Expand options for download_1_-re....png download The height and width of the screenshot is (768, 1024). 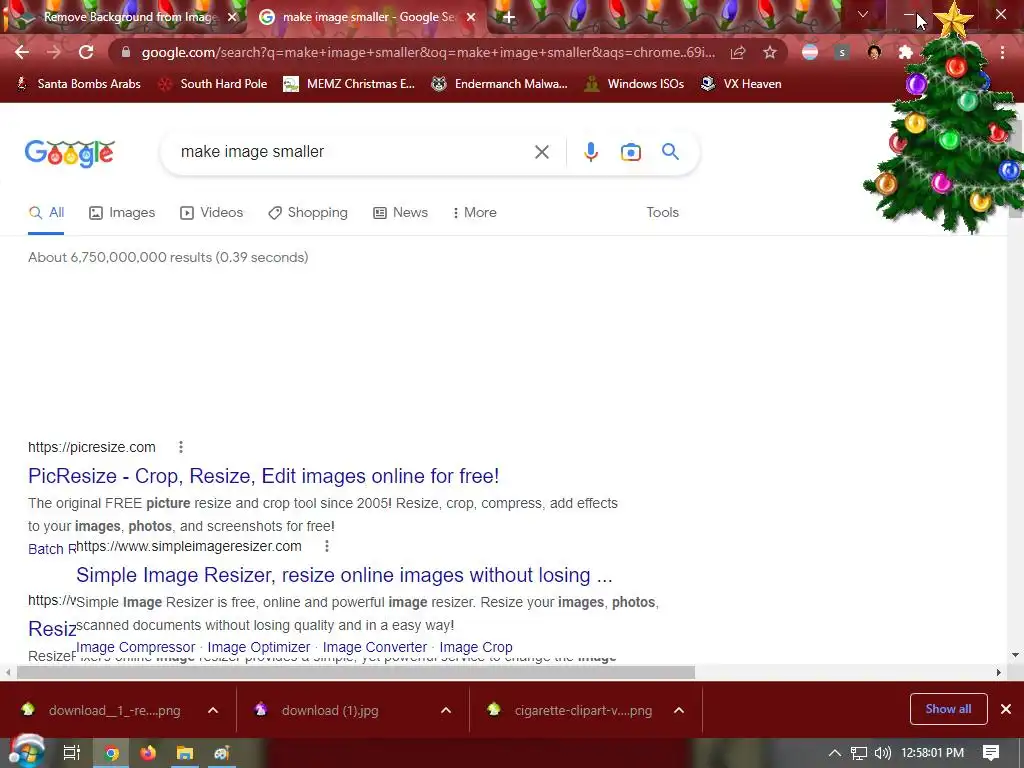click(x=213, y=710)
